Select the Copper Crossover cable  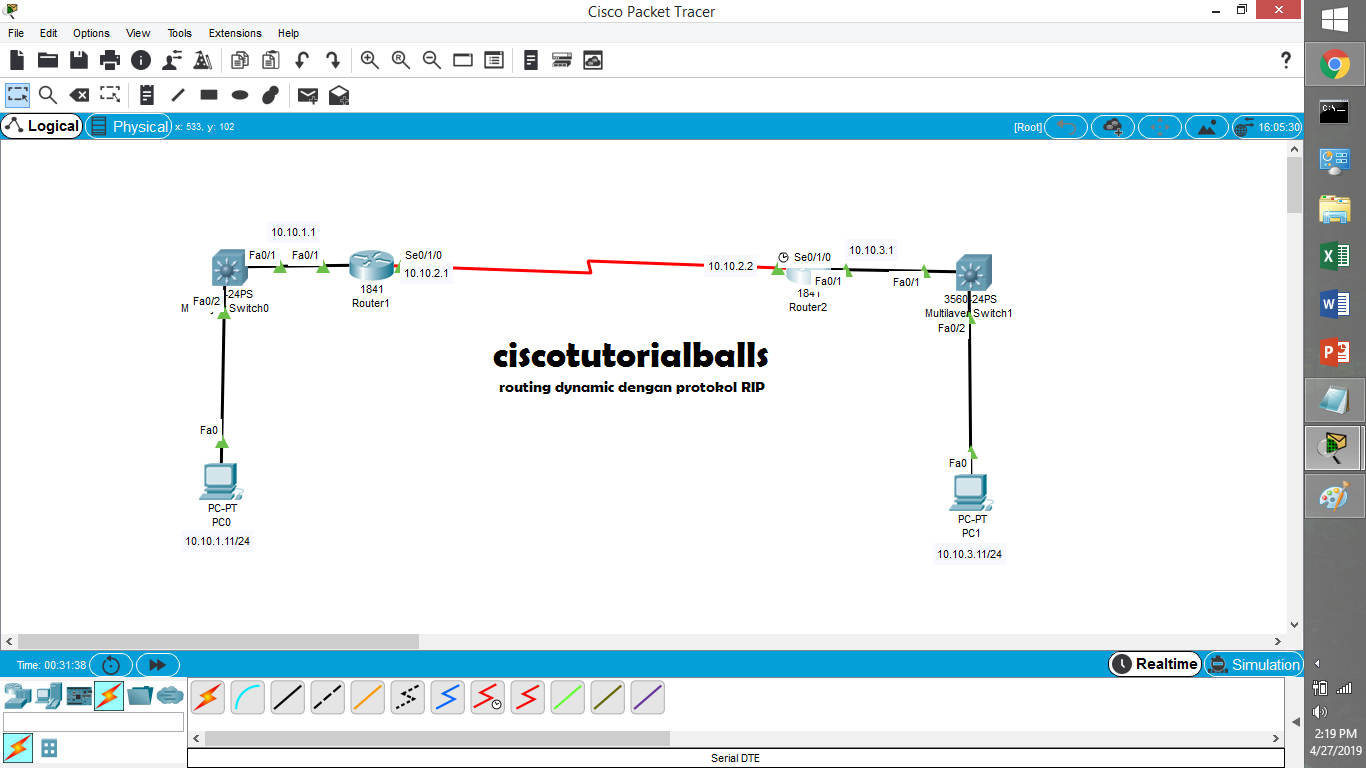pyautogui.click(x=327, y=697)
